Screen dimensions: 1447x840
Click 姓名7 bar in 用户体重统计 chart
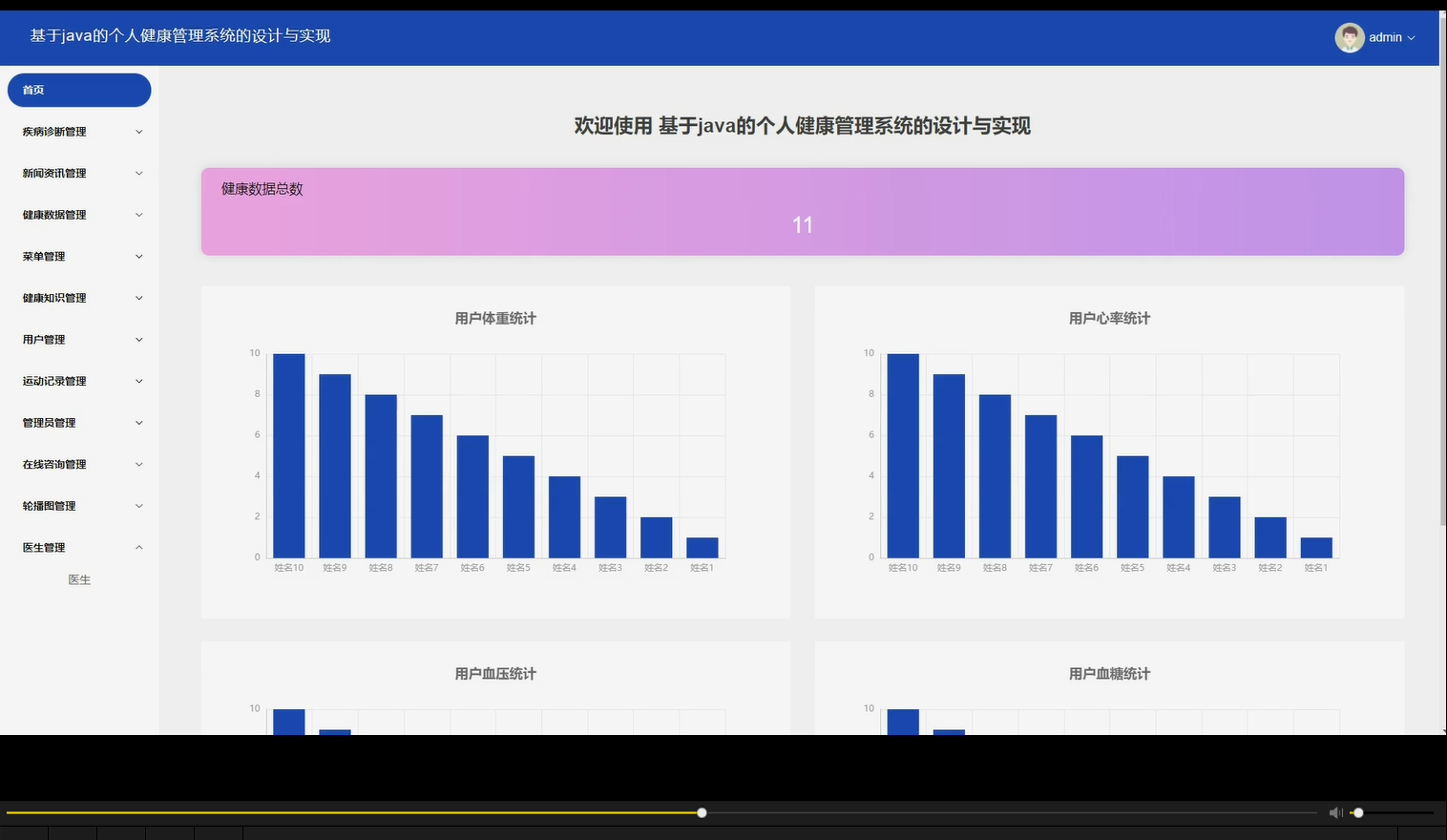(x=427, y=486)
